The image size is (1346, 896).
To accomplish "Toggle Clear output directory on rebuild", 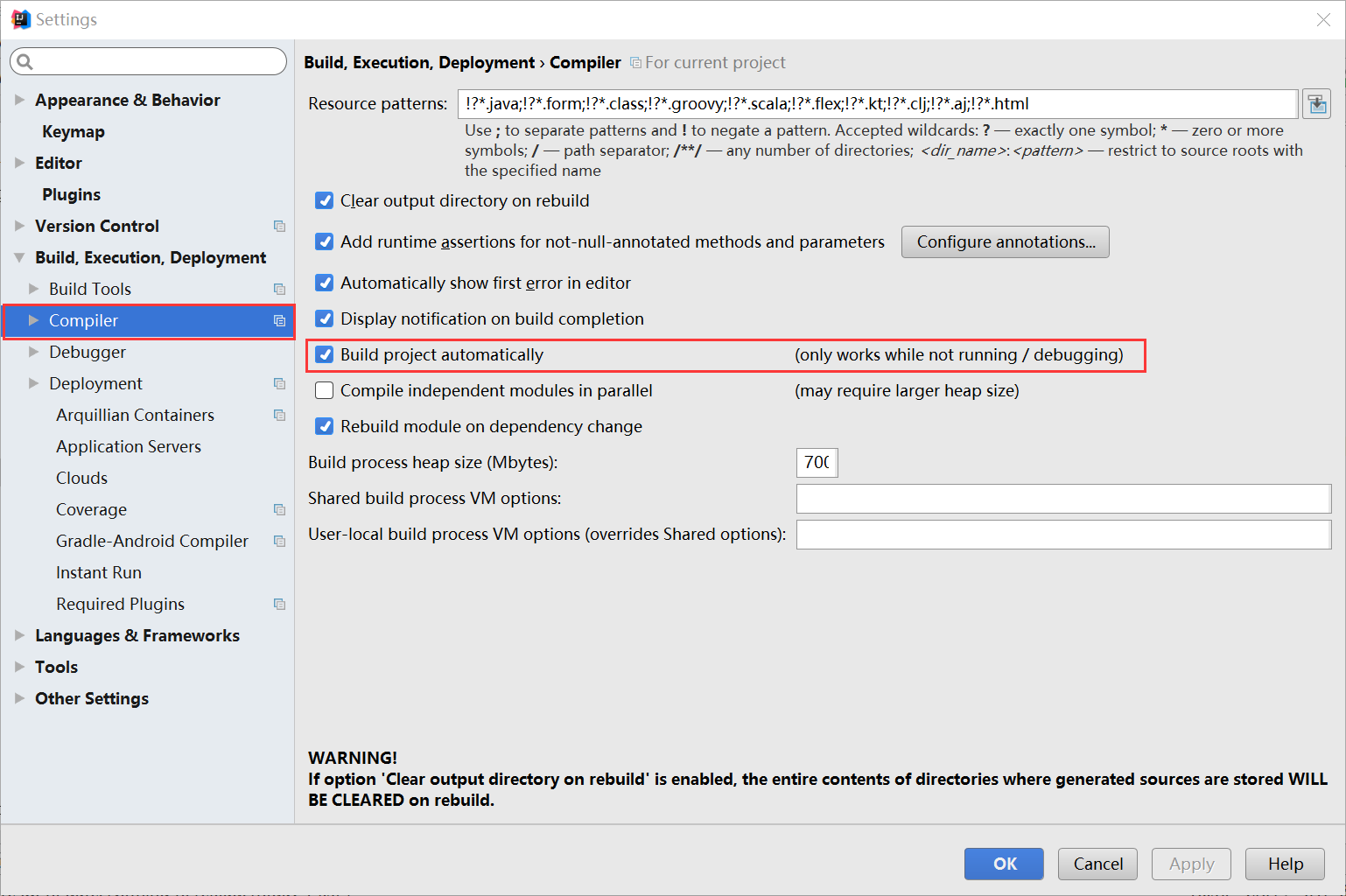I will (x=325, y=200).
